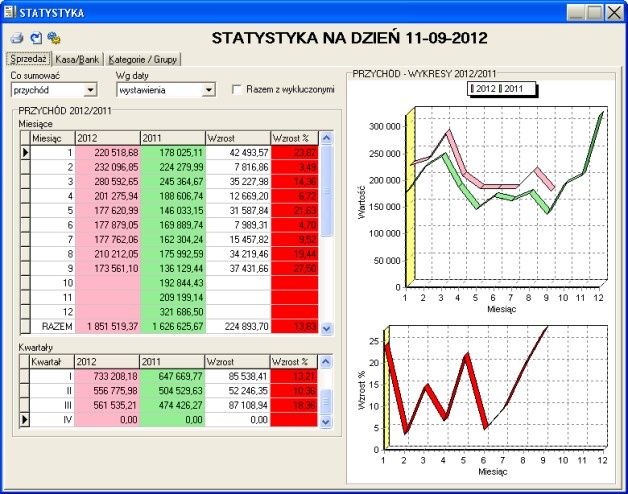Expand the Wg daty dropdown arrow
Viewport: 628px width, 494px height.
coord(209,90)
